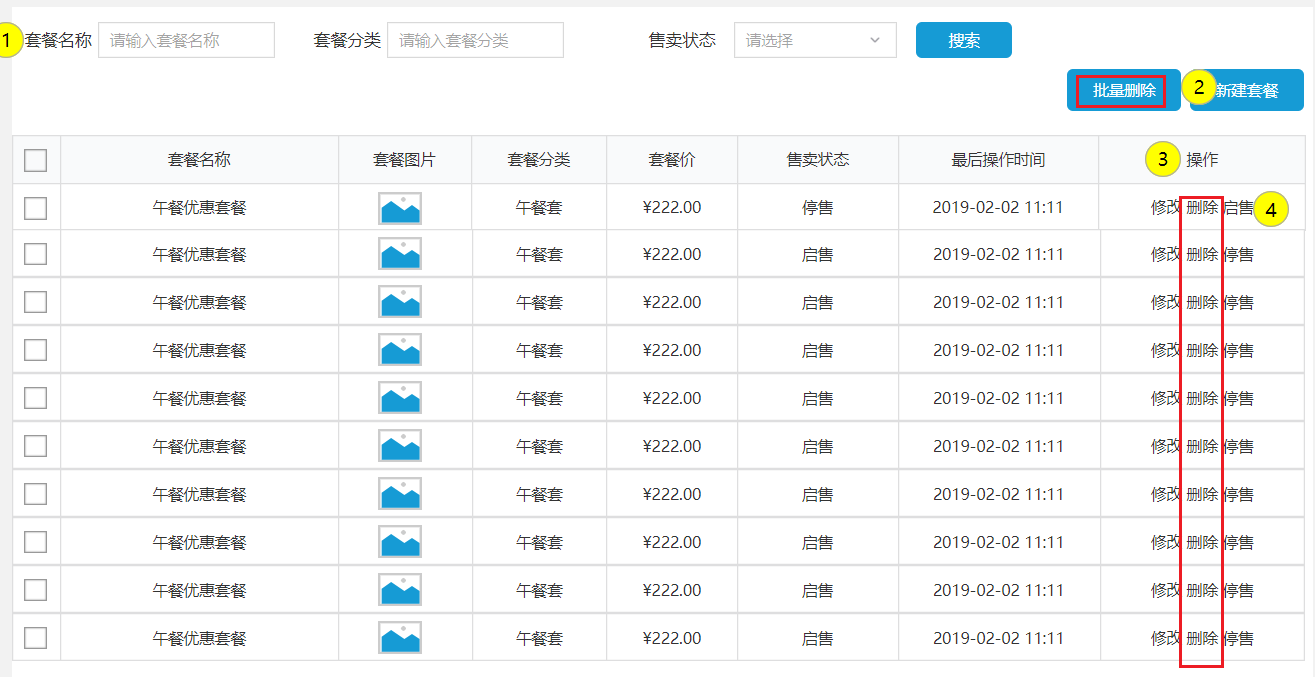
Task: Select the checkbox of the last row
Action: coord(36,638)
